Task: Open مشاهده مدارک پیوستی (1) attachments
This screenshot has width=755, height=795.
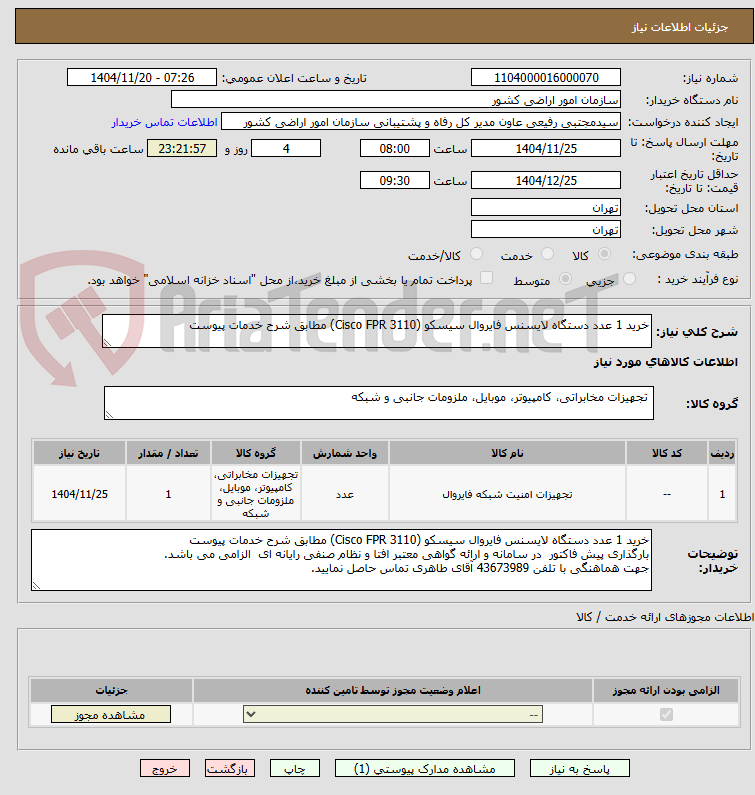Action: 424,768
